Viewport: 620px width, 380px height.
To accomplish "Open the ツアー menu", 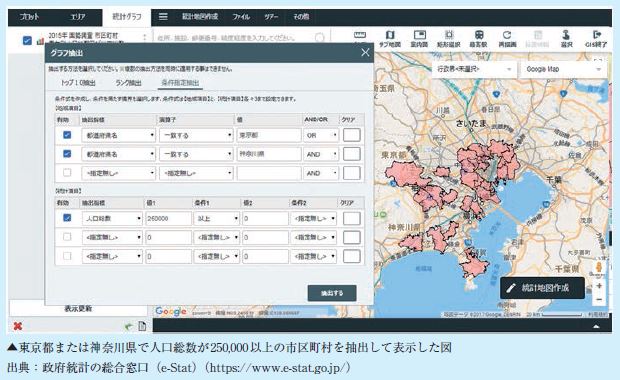I will [x=271, y=17].
